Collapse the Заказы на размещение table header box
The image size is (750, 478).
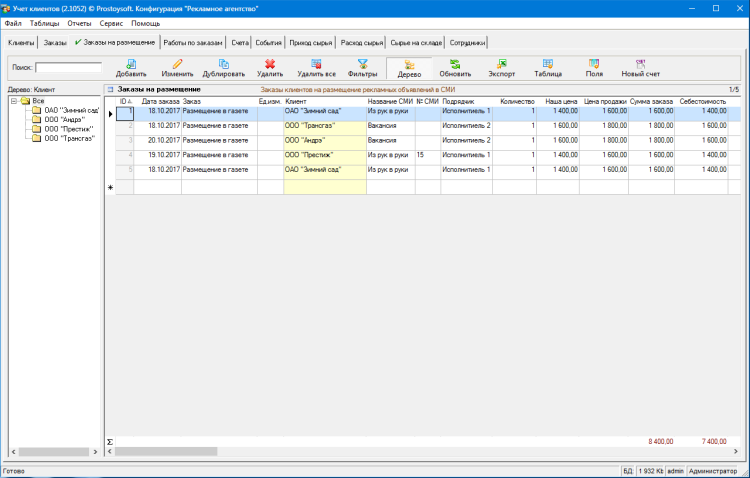point(111,89)
